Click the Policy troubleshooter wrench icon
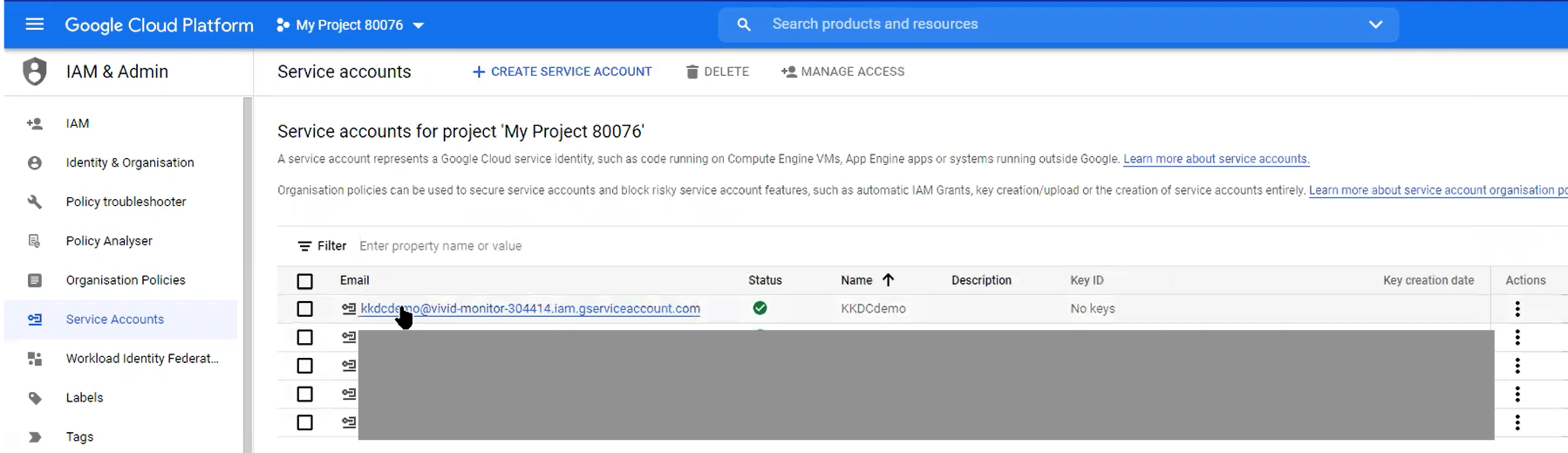This screenshot has width=1568, height=453. pyautogui.click(x=35, y=202)
